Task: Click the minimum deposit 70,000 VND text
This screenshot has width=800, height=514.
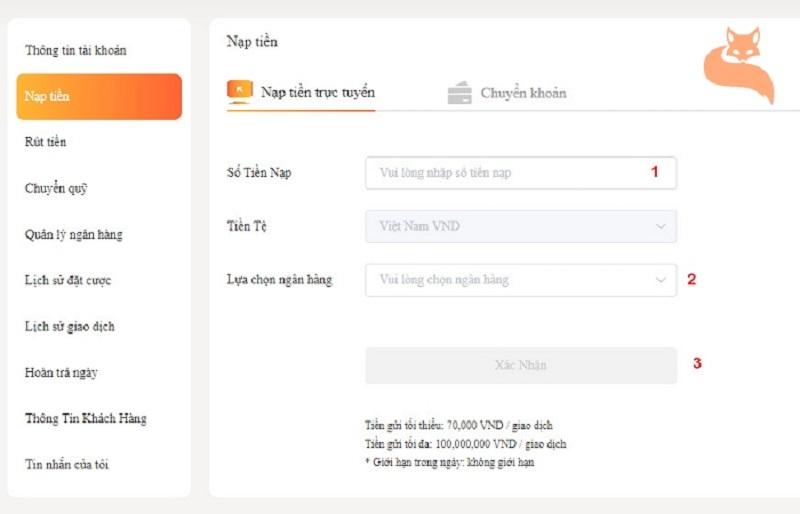Action: click(x=459, y=425)
